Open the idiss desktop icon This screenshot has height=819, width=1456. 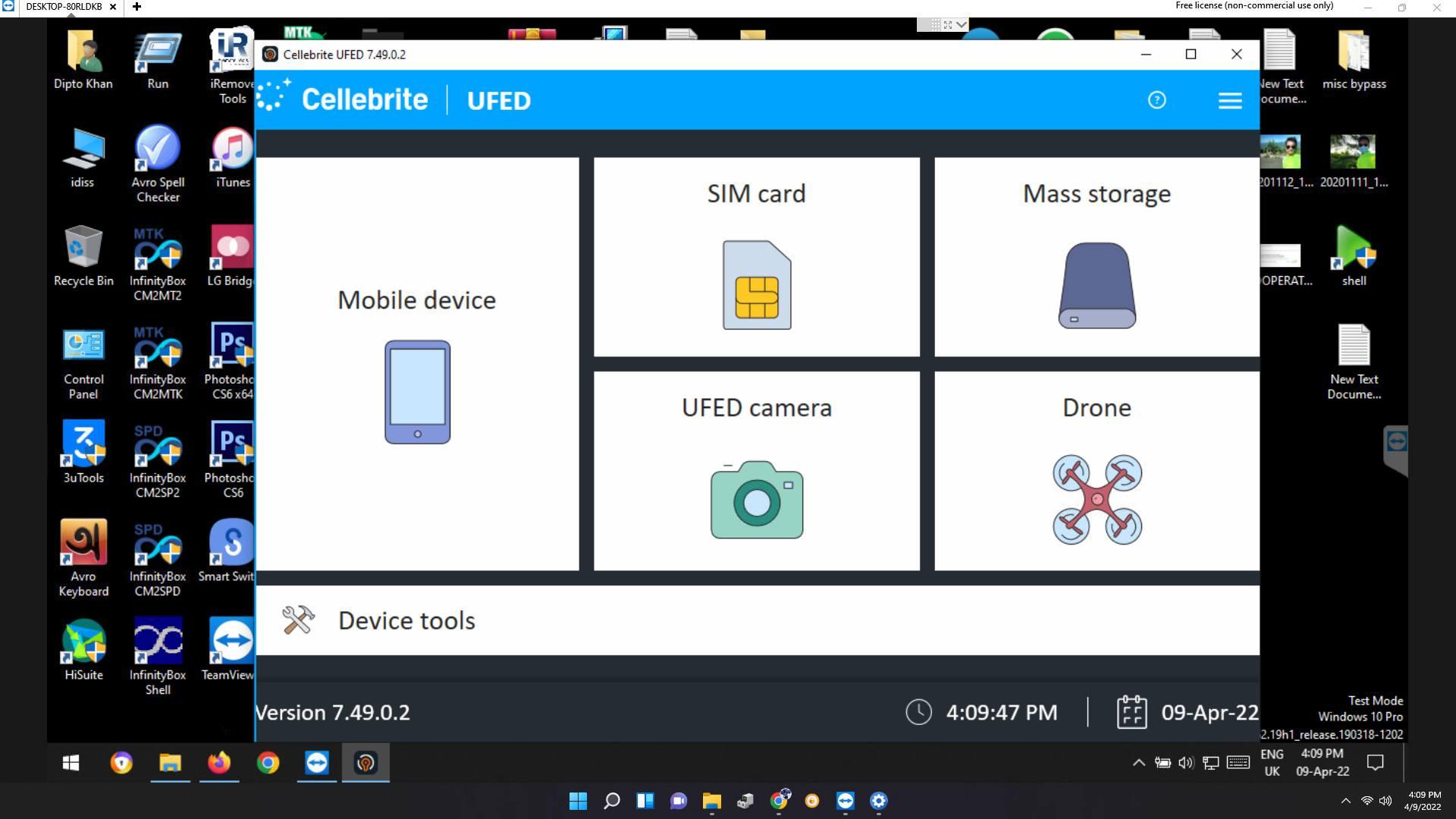83,158
